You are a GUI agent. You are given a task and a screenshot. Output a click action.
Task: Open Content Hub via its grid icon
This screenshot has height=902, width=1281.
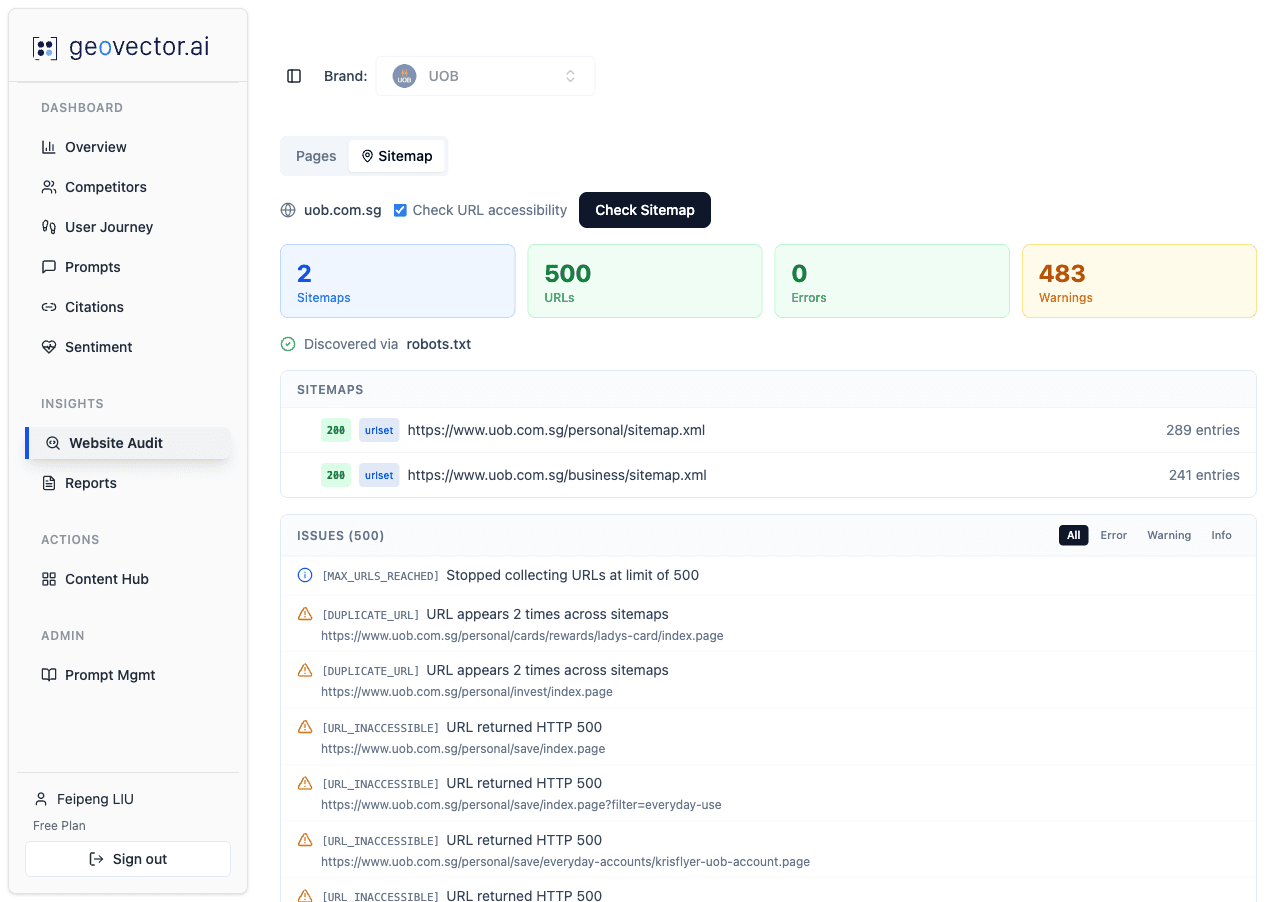tap(49, 579)
